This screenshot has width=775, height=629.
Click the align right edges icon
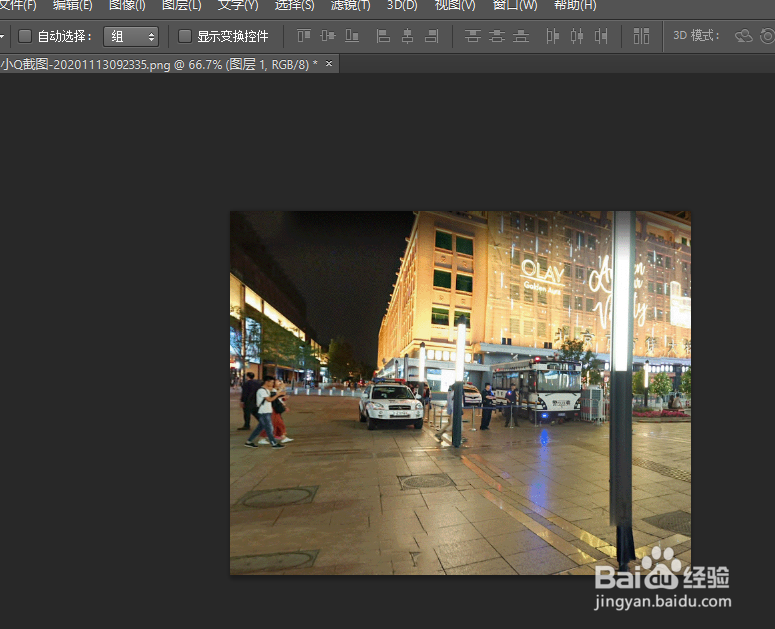point(431,36)
